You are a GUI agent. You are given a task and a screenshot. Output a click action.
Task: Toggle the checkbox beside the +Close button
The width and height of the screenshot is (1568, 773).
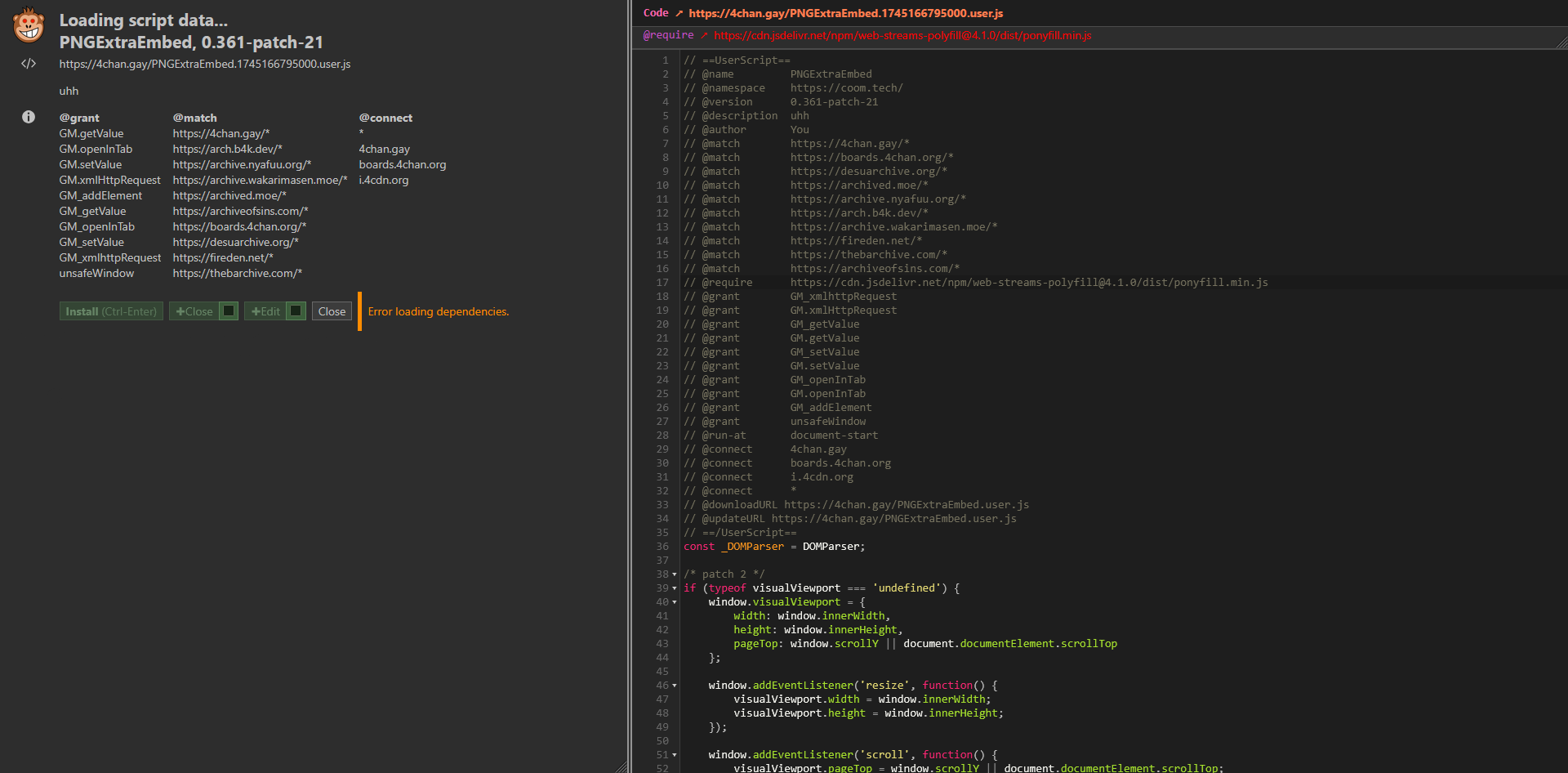point(229,311)
